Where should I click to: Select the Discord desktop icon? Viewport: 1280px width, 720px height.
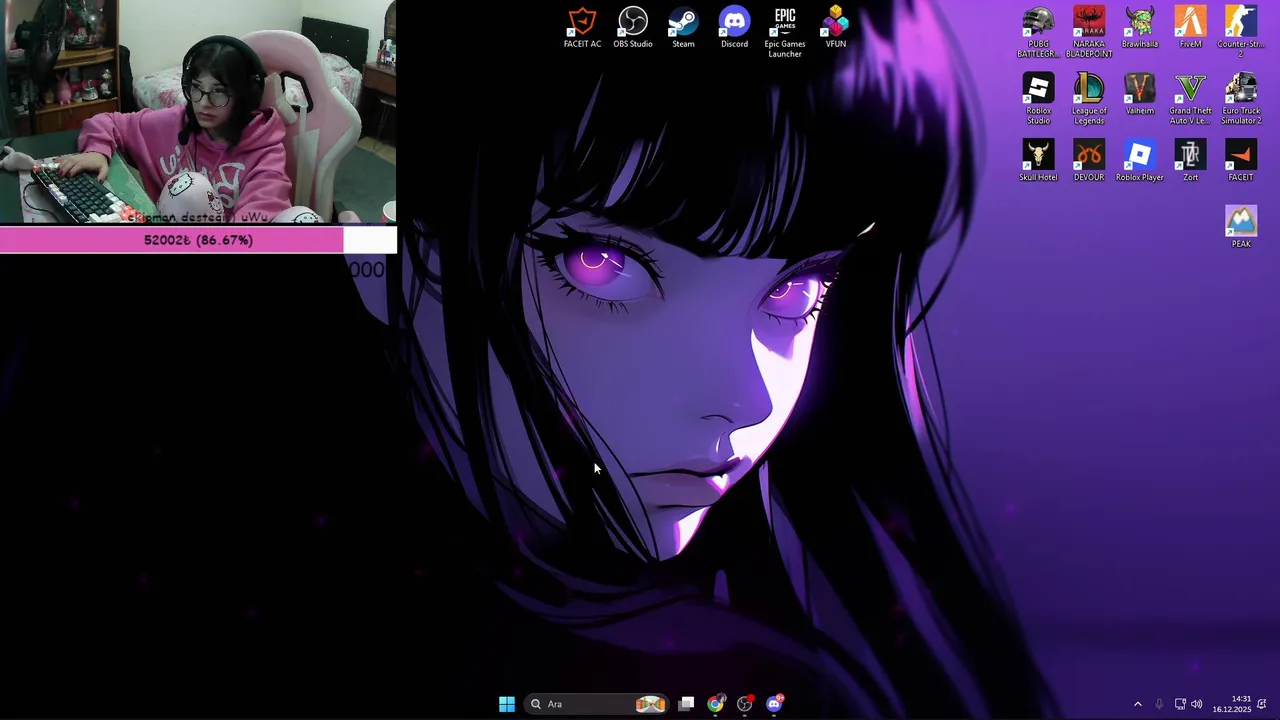[734, 28]
